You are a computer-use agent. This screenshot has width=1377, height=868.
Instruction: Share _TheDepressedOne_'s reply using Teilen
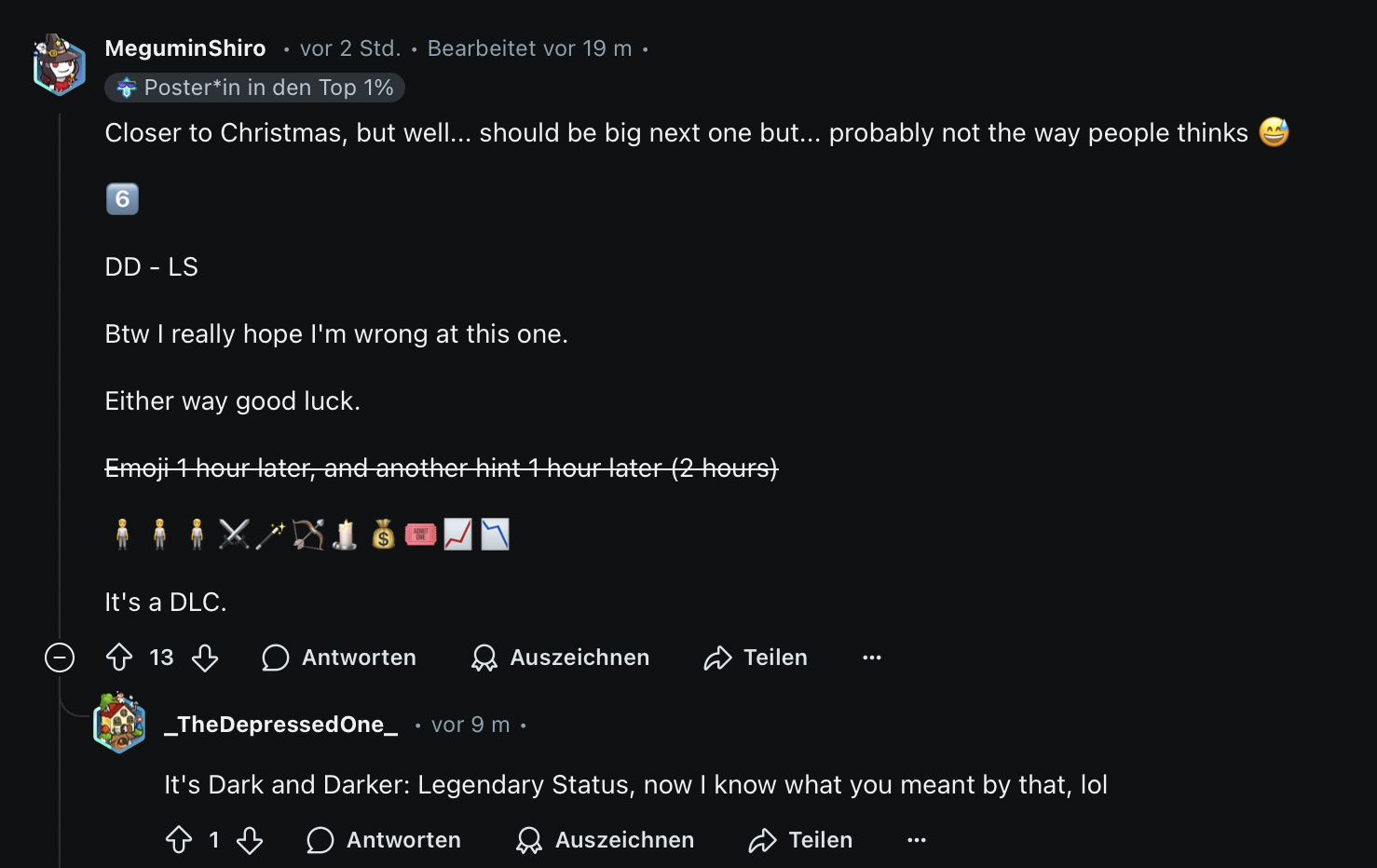(800, 840)
